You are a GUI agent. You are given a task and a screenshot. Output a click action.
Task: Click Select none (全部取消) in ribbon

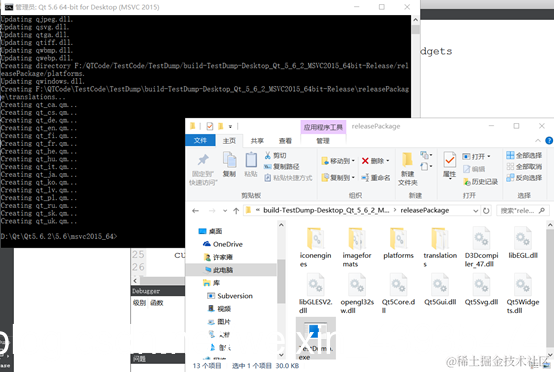coord(524,166)
